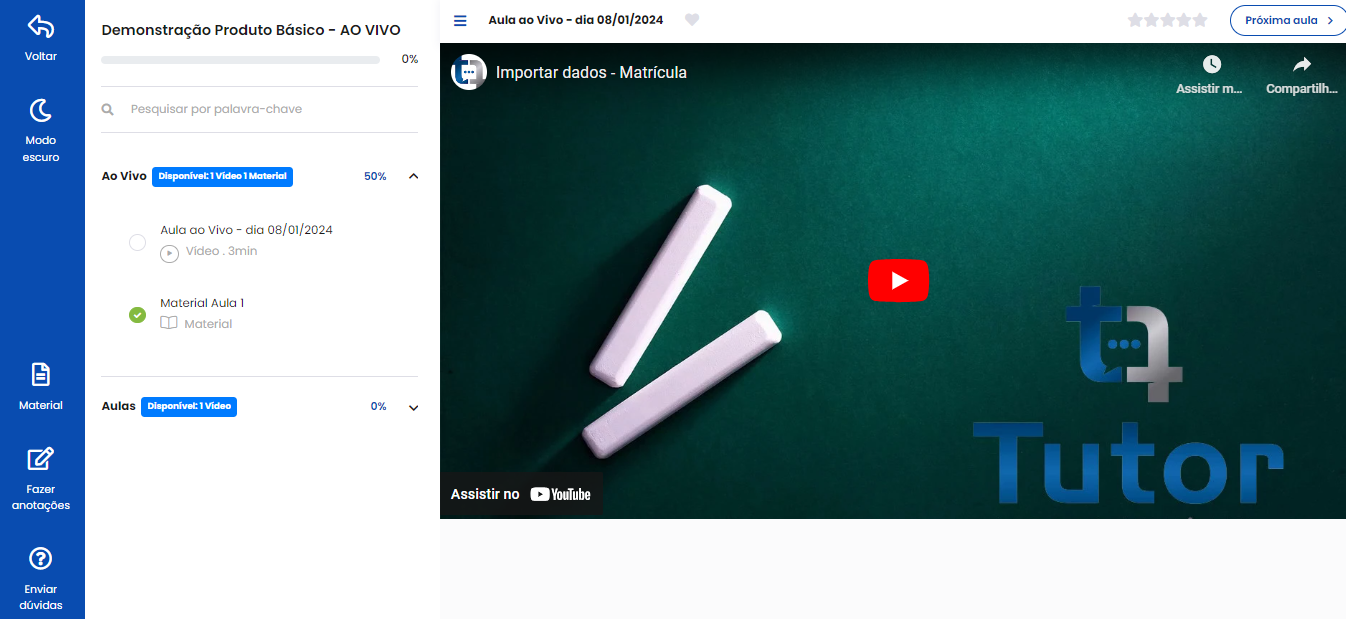The height and width of the screenshot is (619, 1346).
Task: Toggle the hamburger menu icon in header
Action: tap(460, 20)
